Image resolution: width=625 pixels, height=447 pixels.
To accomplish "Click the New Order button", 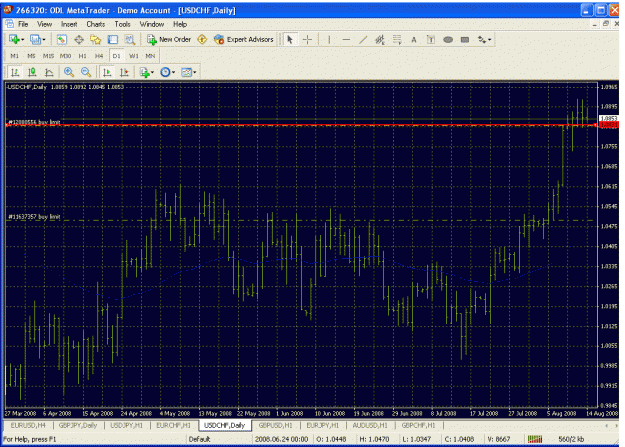I will [169, 39].
